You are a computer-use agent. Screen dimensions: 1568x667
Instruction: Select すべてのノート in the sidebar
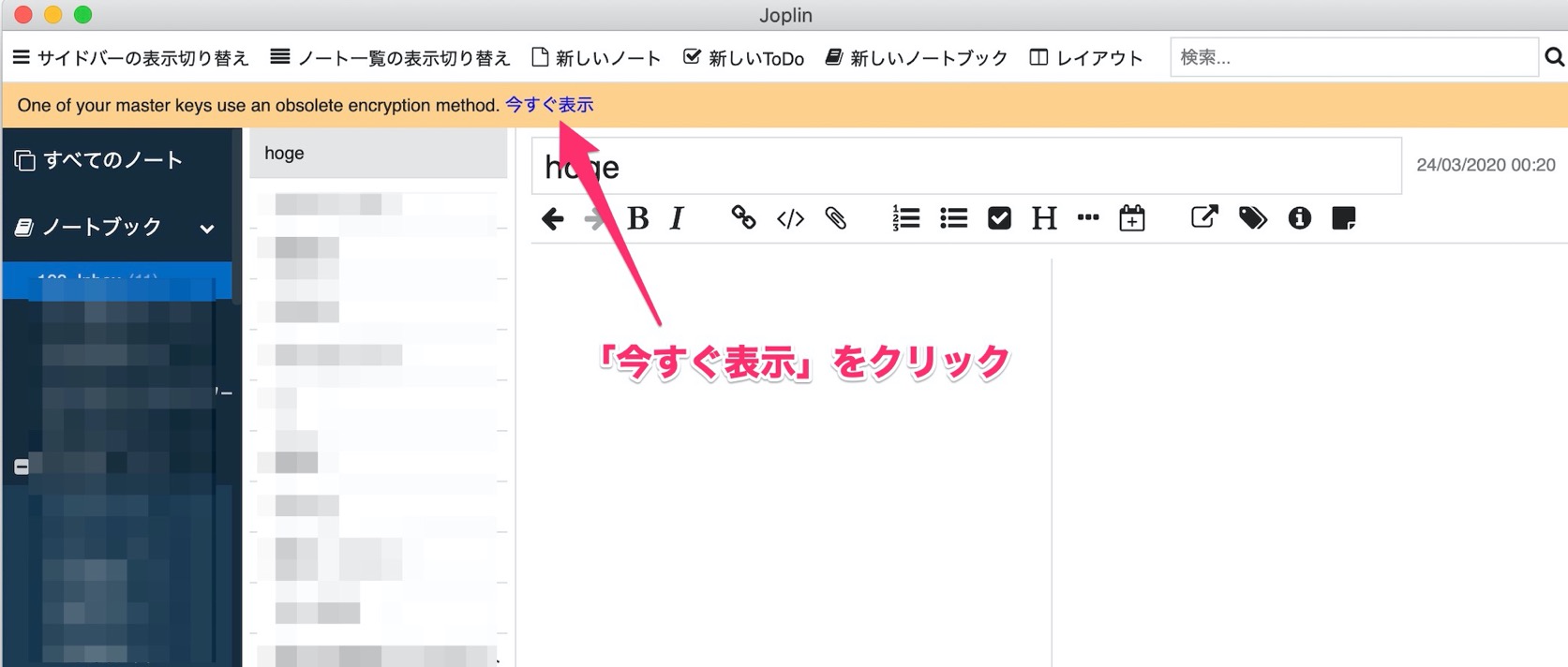pos(112,160)
